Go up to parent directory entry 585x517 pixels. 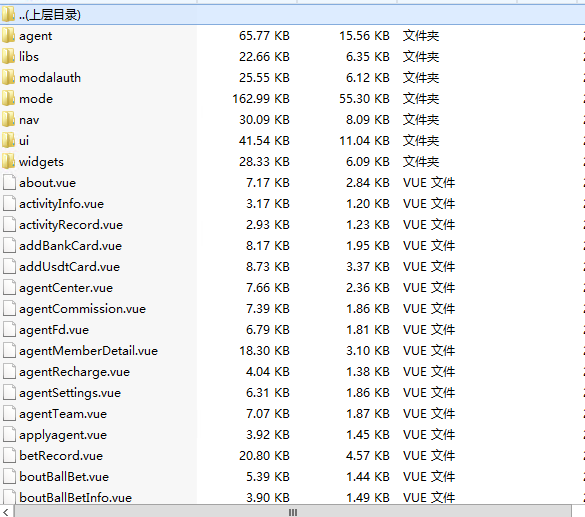click(x=292, y=15)
